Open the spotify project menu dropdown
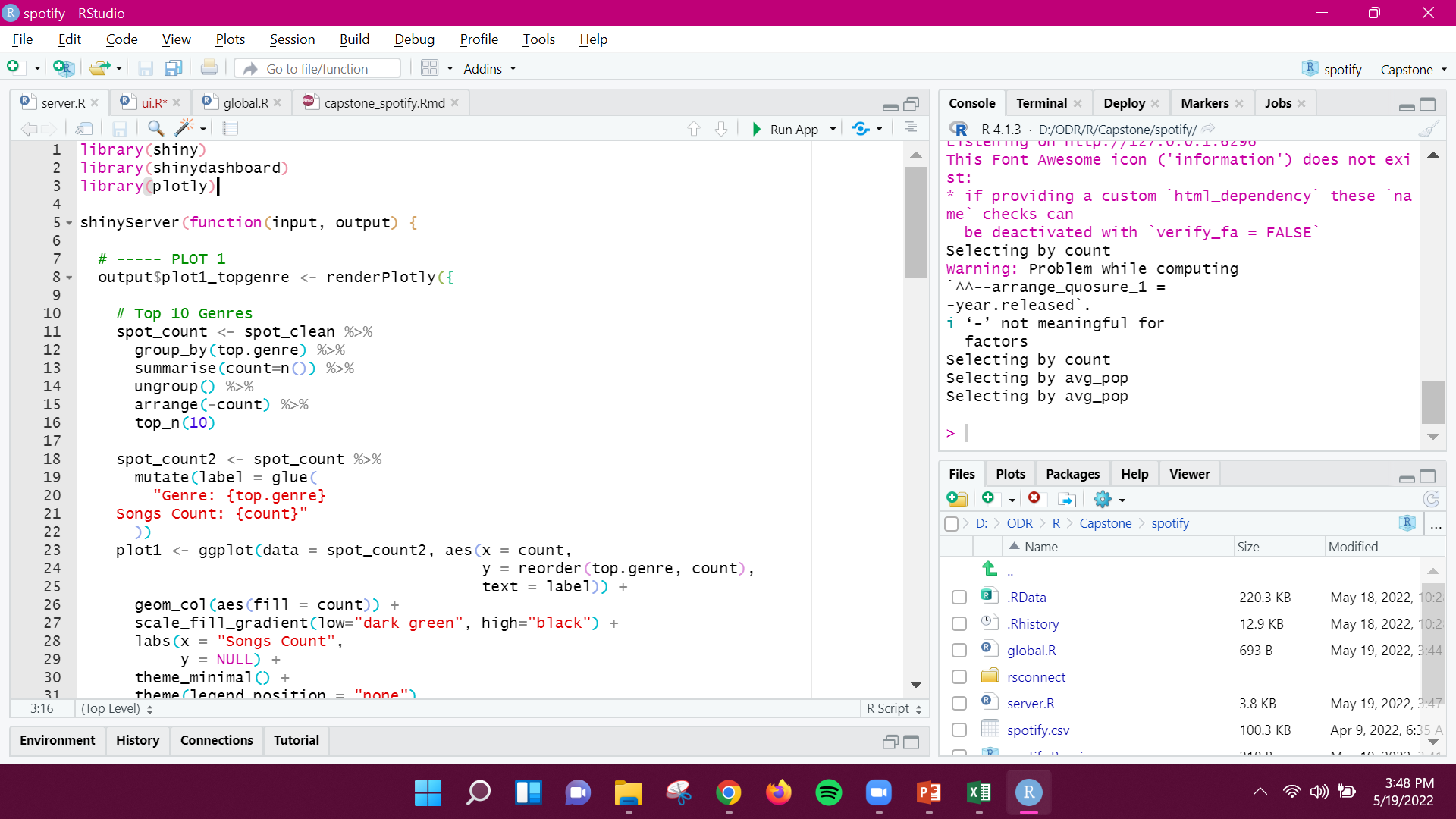The width and height of the screenshot is (1456, 819). tap(1374, 69)
